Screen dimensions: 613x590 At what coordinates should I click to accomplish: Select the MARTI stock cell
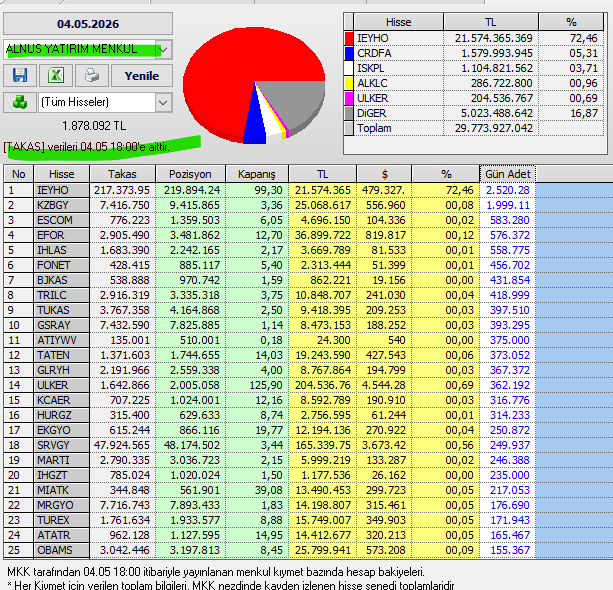(61, 460)
